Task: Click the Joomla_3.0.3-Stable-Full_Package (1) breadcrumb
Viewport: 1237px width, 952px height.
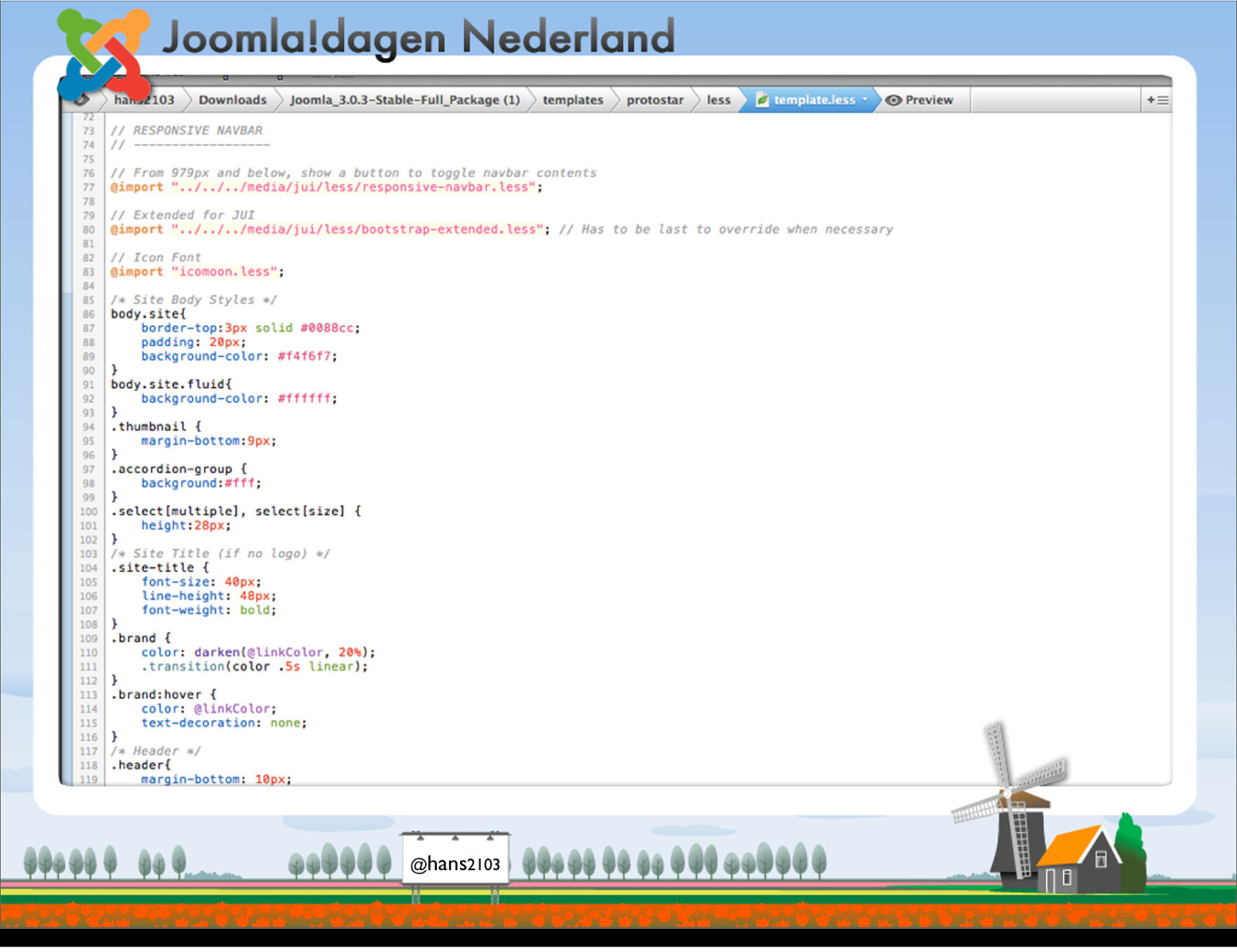Action: coord(405,100)
